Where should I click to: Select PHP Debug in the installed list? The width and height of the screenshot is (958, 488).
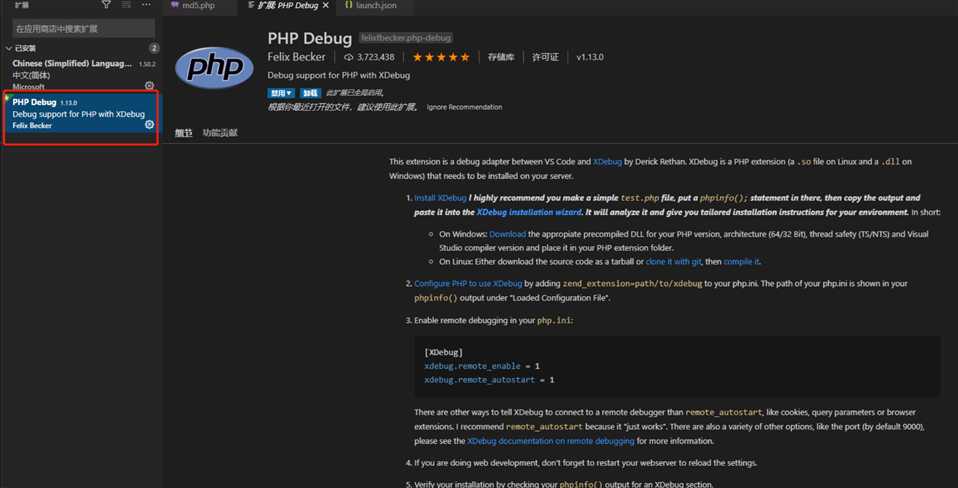coord(82,113)
